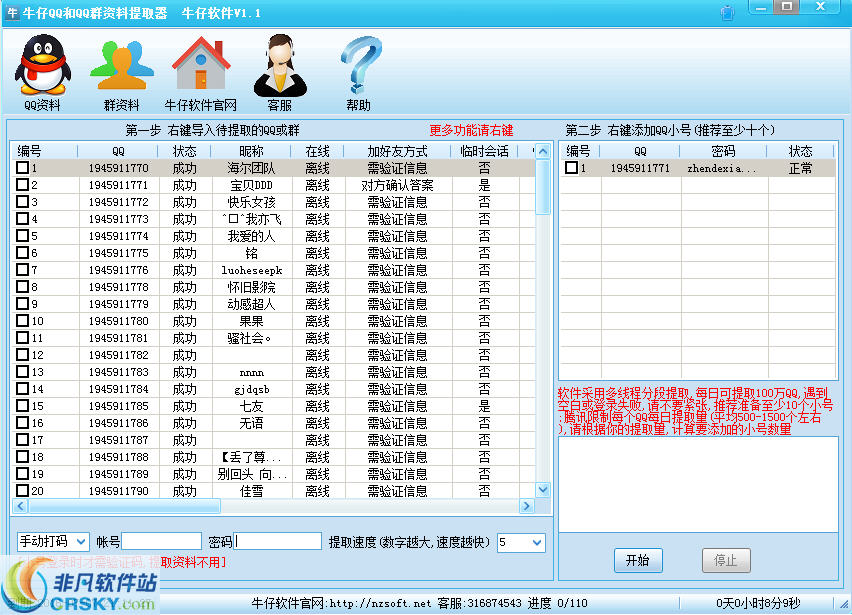Click the 停止 stop button
This screenshot has height=615, width=852.
[726, 560]
